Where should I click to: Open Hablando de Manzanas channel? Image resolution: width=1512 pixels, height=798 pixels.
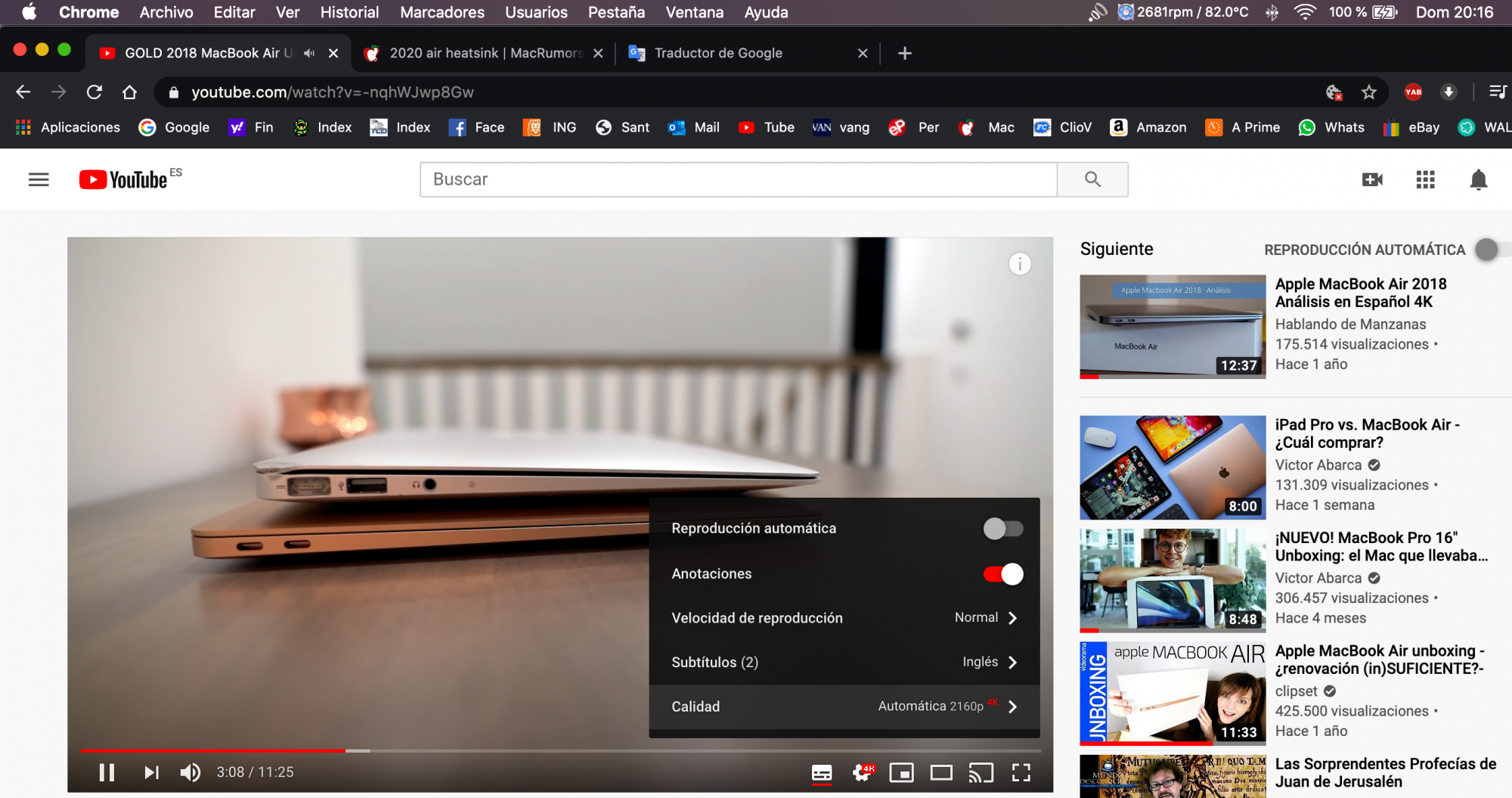pos(1350,324)
